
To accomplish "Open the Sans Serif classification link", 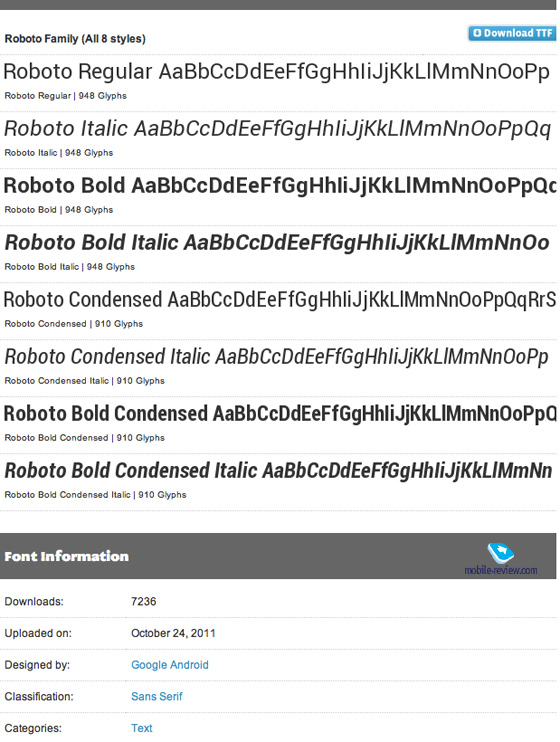I will coord(157,697).
